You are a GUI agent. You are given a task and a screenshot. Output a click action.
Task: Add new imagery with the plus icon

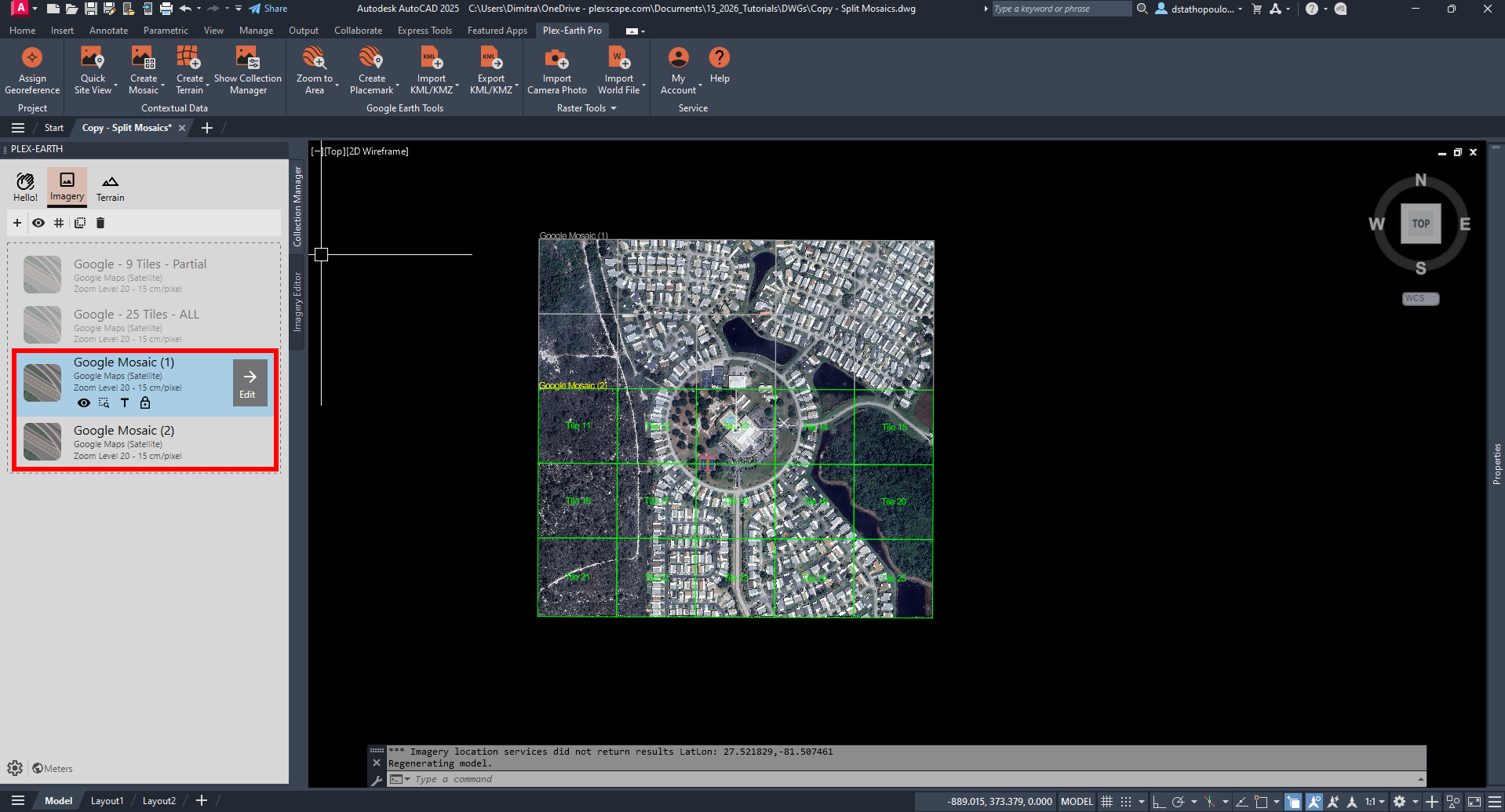(17, 223)
